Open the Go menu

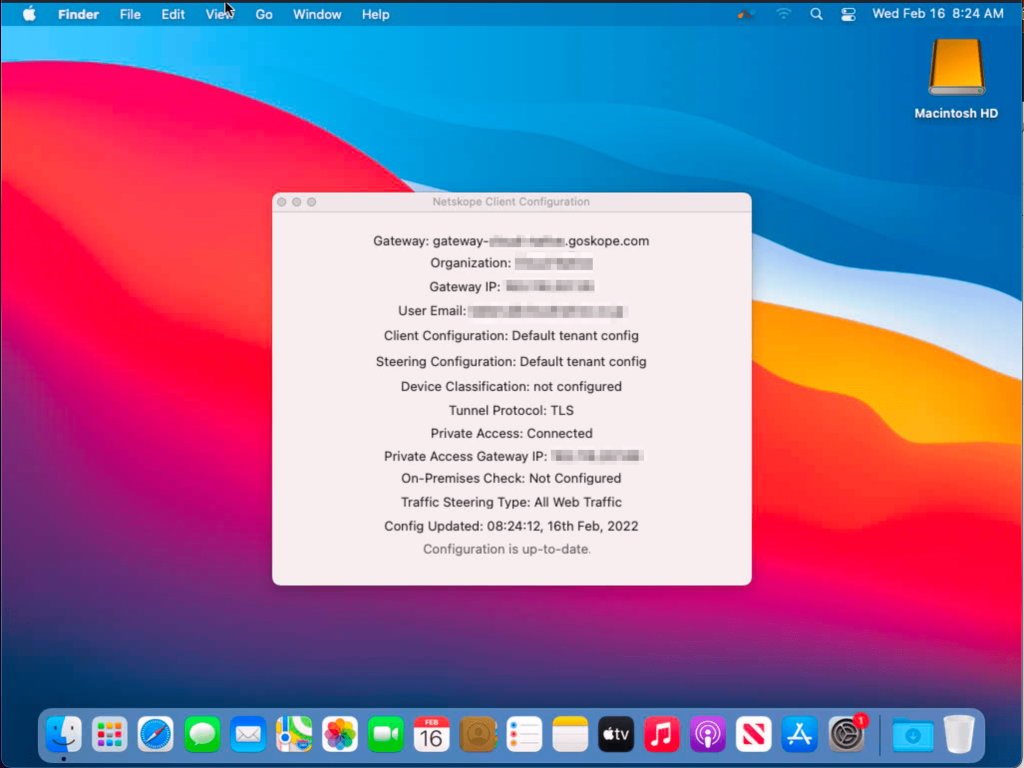[264, 14]
